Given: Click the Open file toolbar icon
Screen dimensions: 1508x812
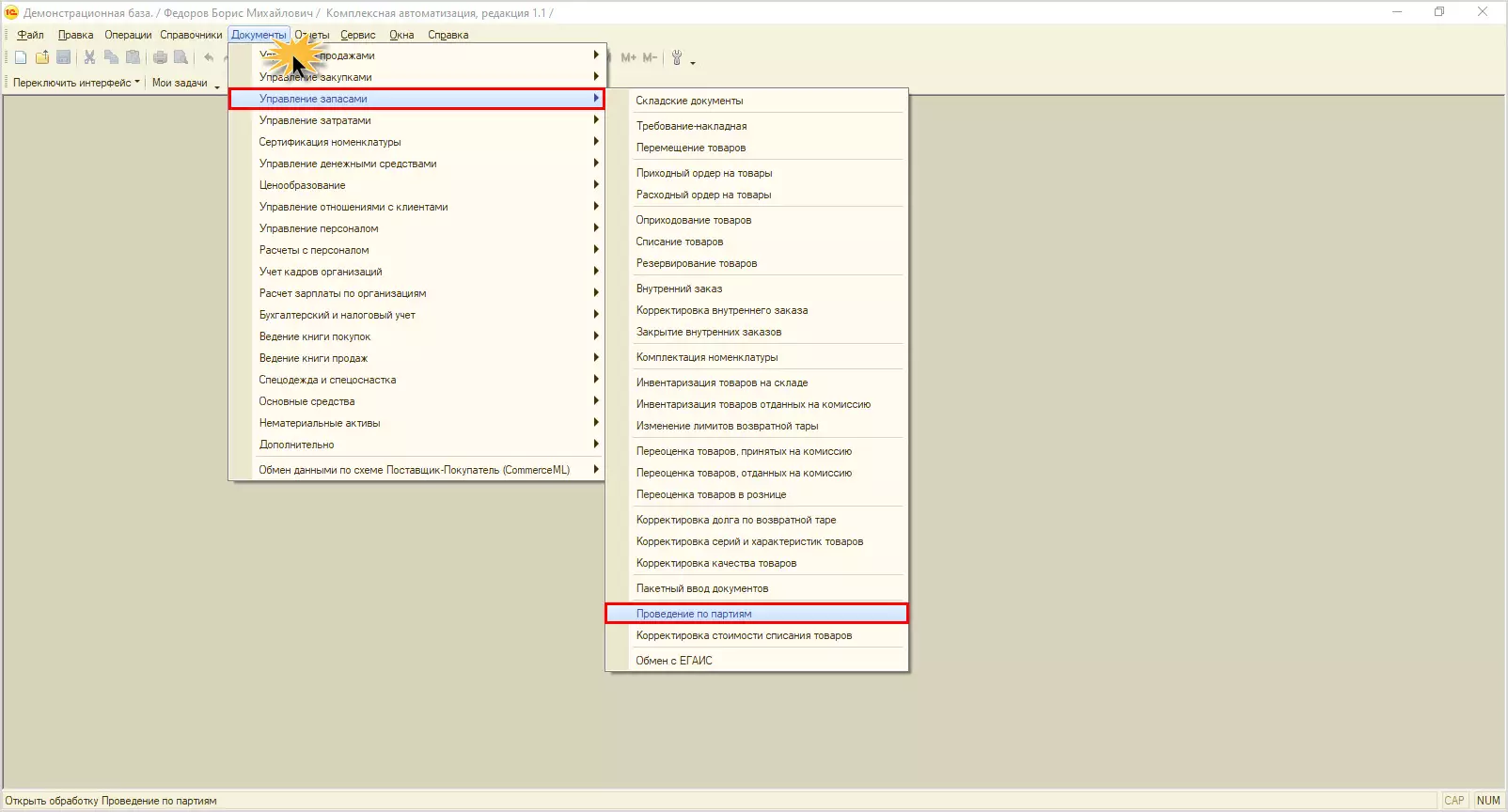Looking at the screenshot, I should pyautogui.click(x=42, y=57).
